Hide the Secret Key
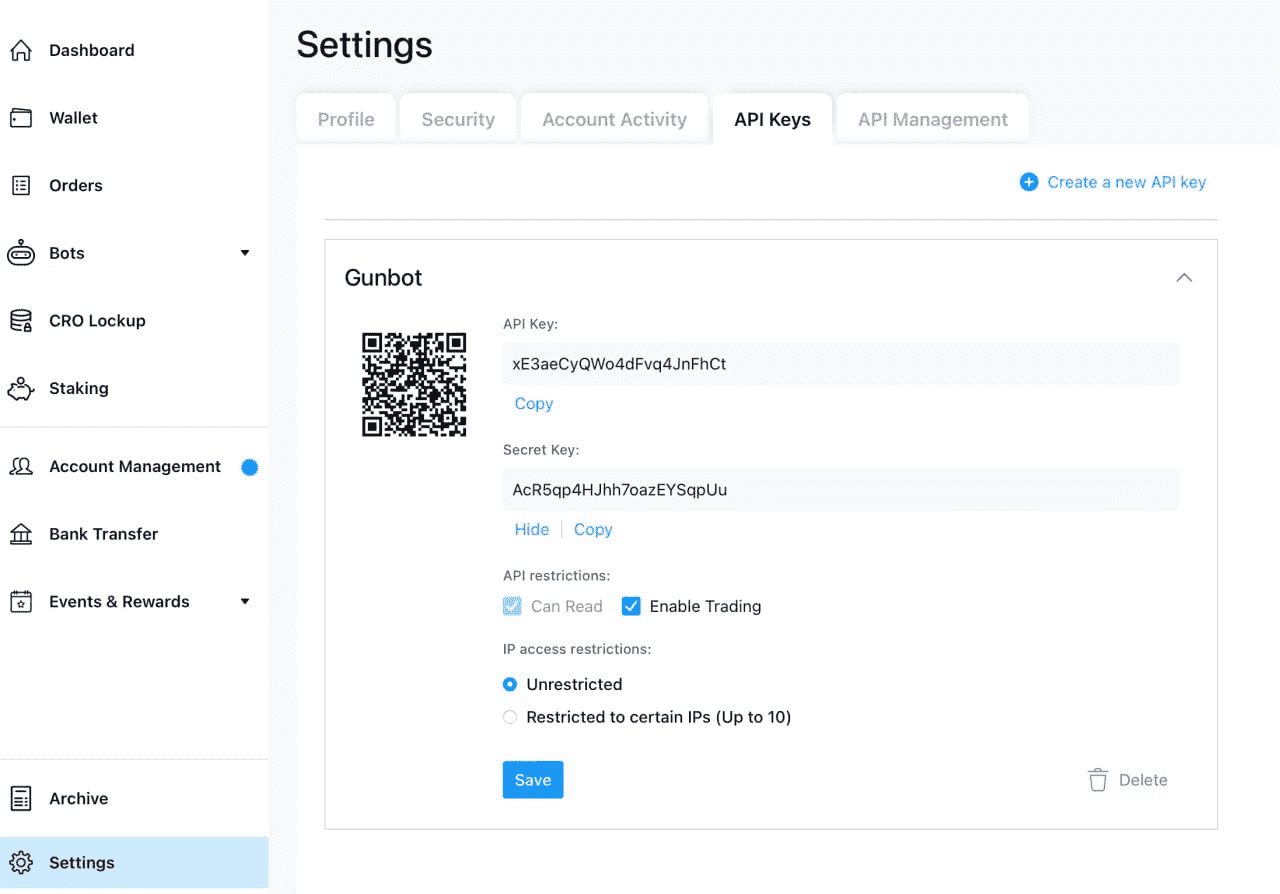Screen dimensions: 1280x894 (x=532, y=530)
